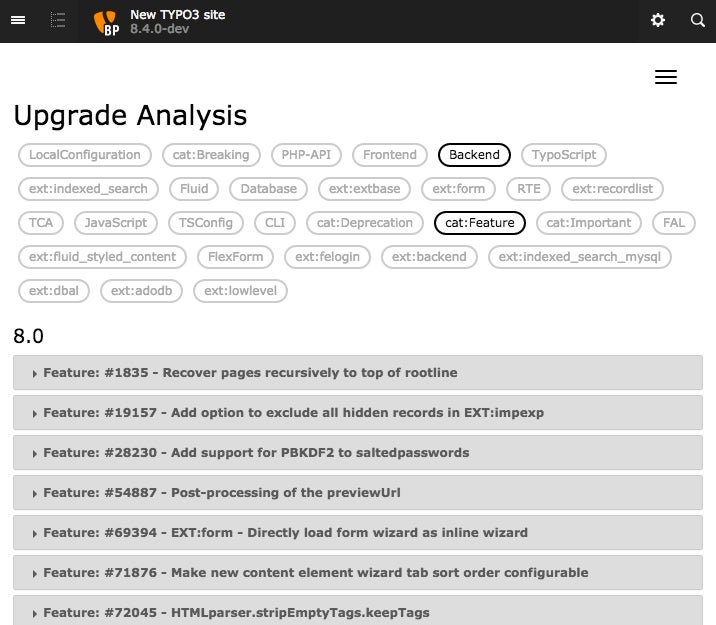Expand Feature #69394 EXT:form inline wizard
The width and height of the screenshot is (716, 625).
click(x=285, y=533)
